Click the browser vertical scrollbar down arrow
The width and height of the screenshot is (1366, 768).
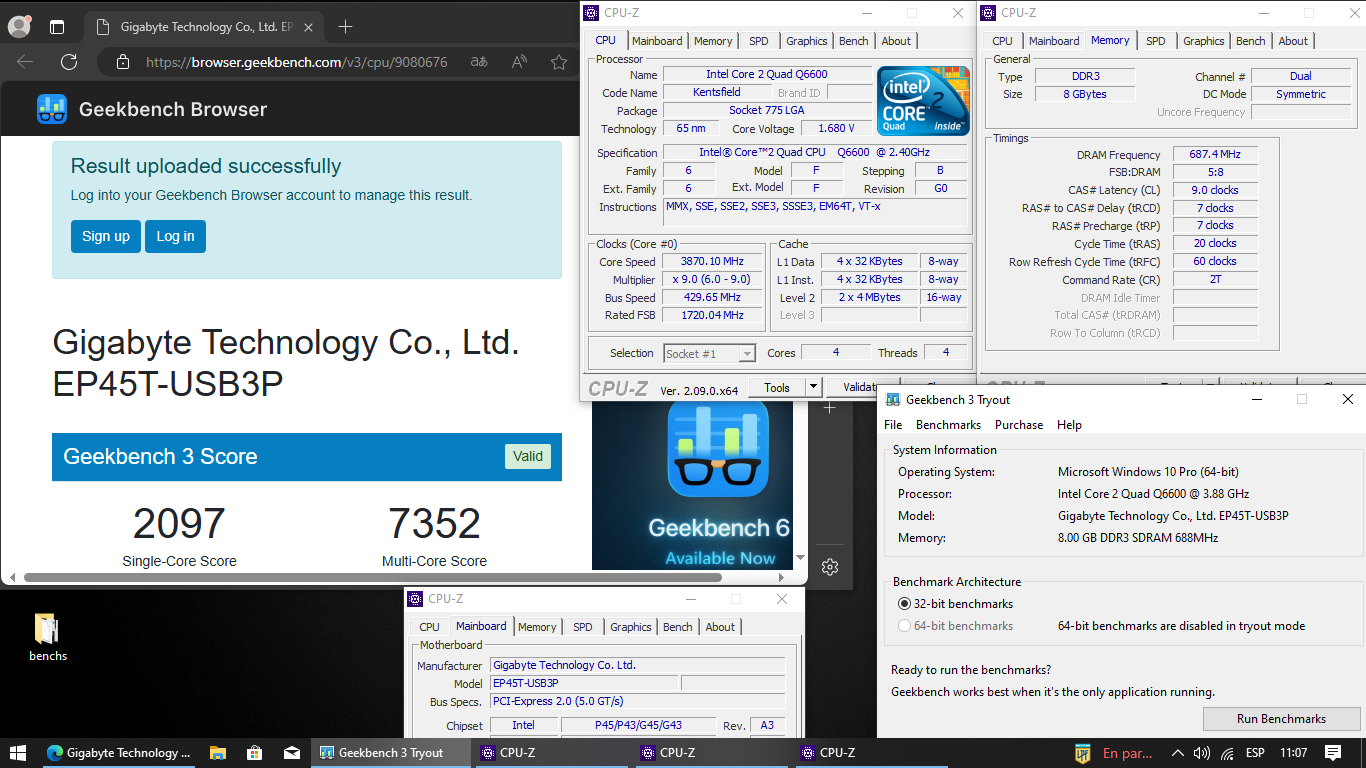tap(800, 557)
